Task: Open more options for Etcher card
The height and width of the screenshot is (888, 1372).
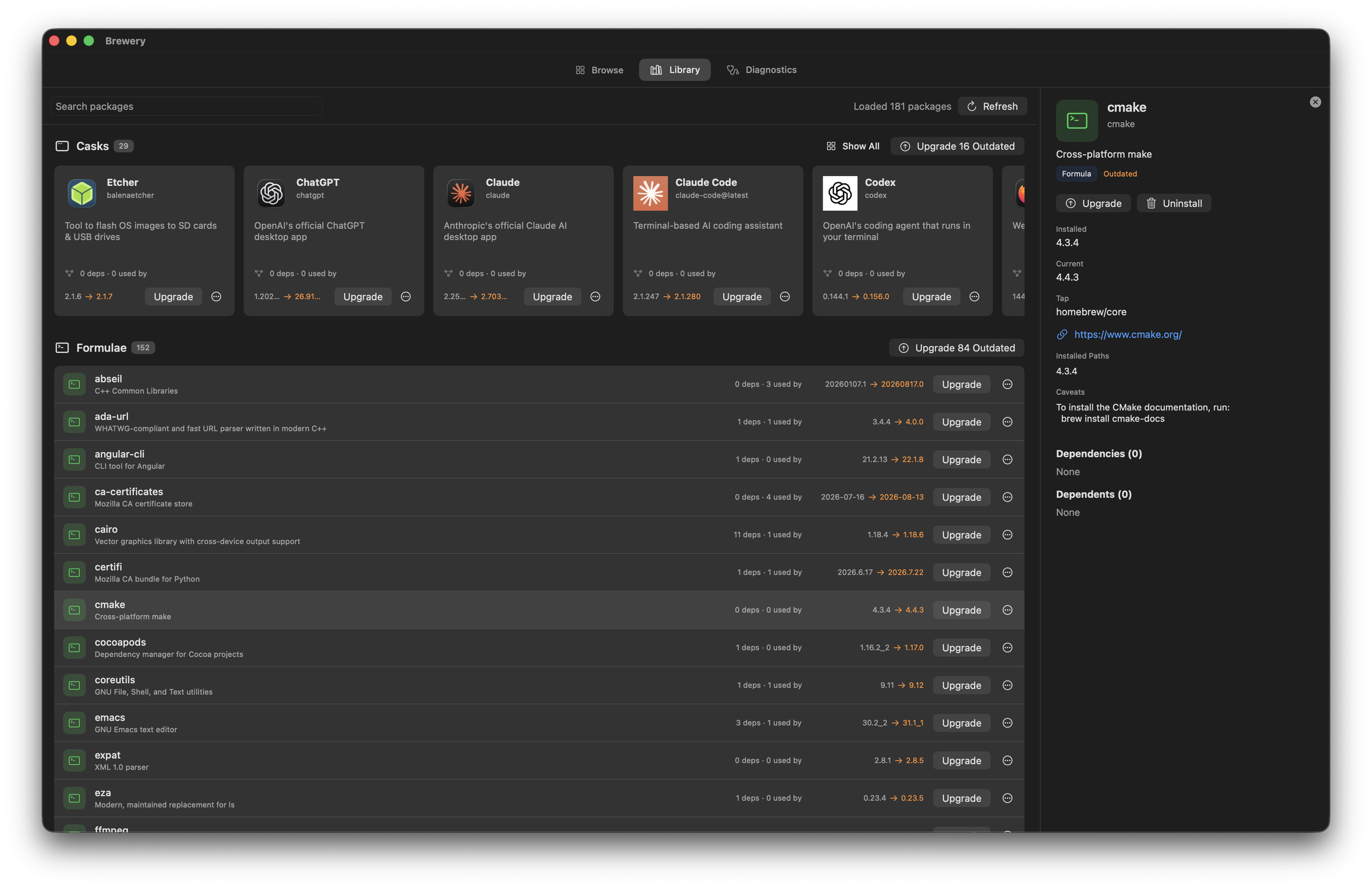Action: (x=216, y=296)
